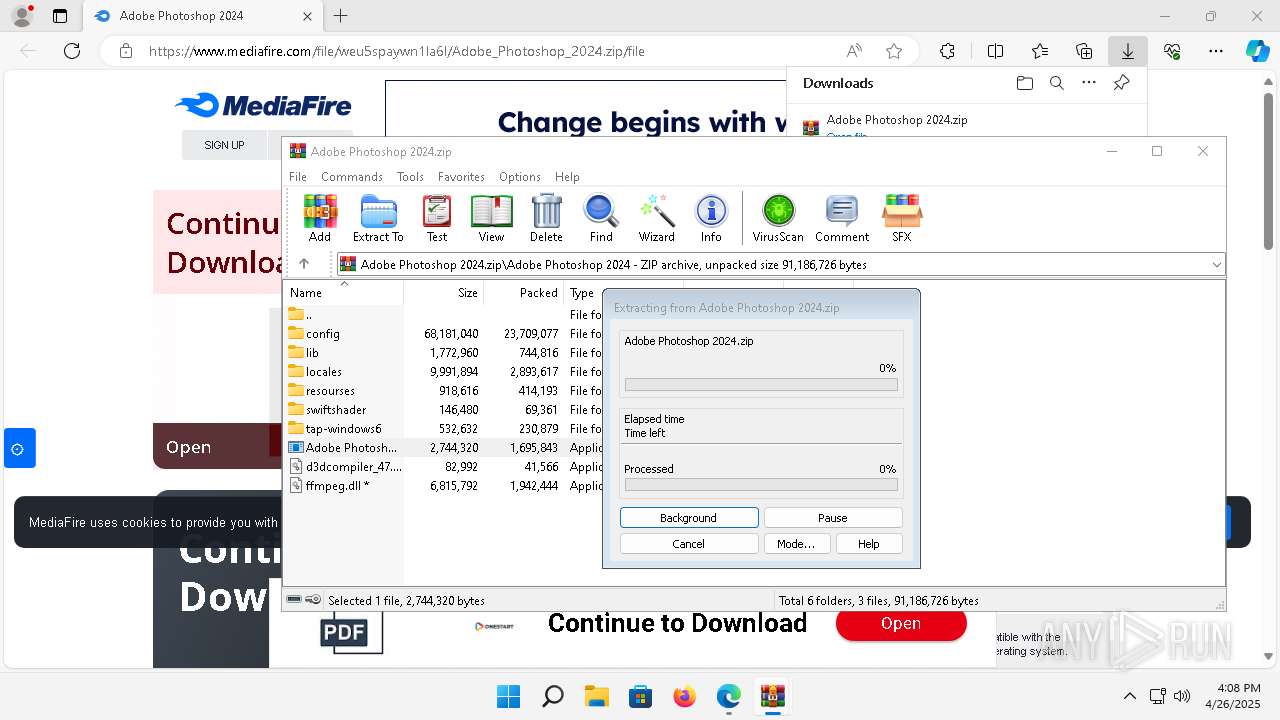Open the Favorites menu
The height and width of the screenshot is (720, 1280).
pos(461,176)
